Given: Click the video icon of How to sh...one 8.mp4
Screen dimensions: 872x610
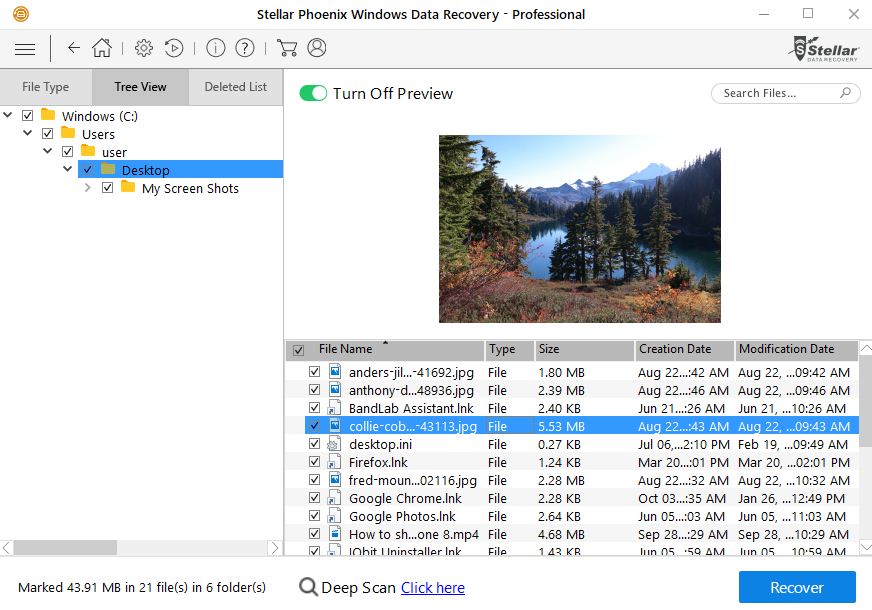Looking at the screenshot, I should coord(334,533).
